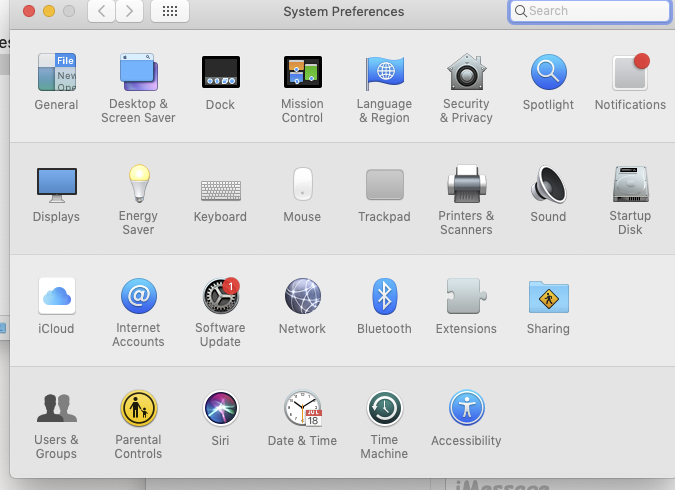Go forward with the right arrow button
The width and height of the screenshot is (675, 490).
(129, 11)
